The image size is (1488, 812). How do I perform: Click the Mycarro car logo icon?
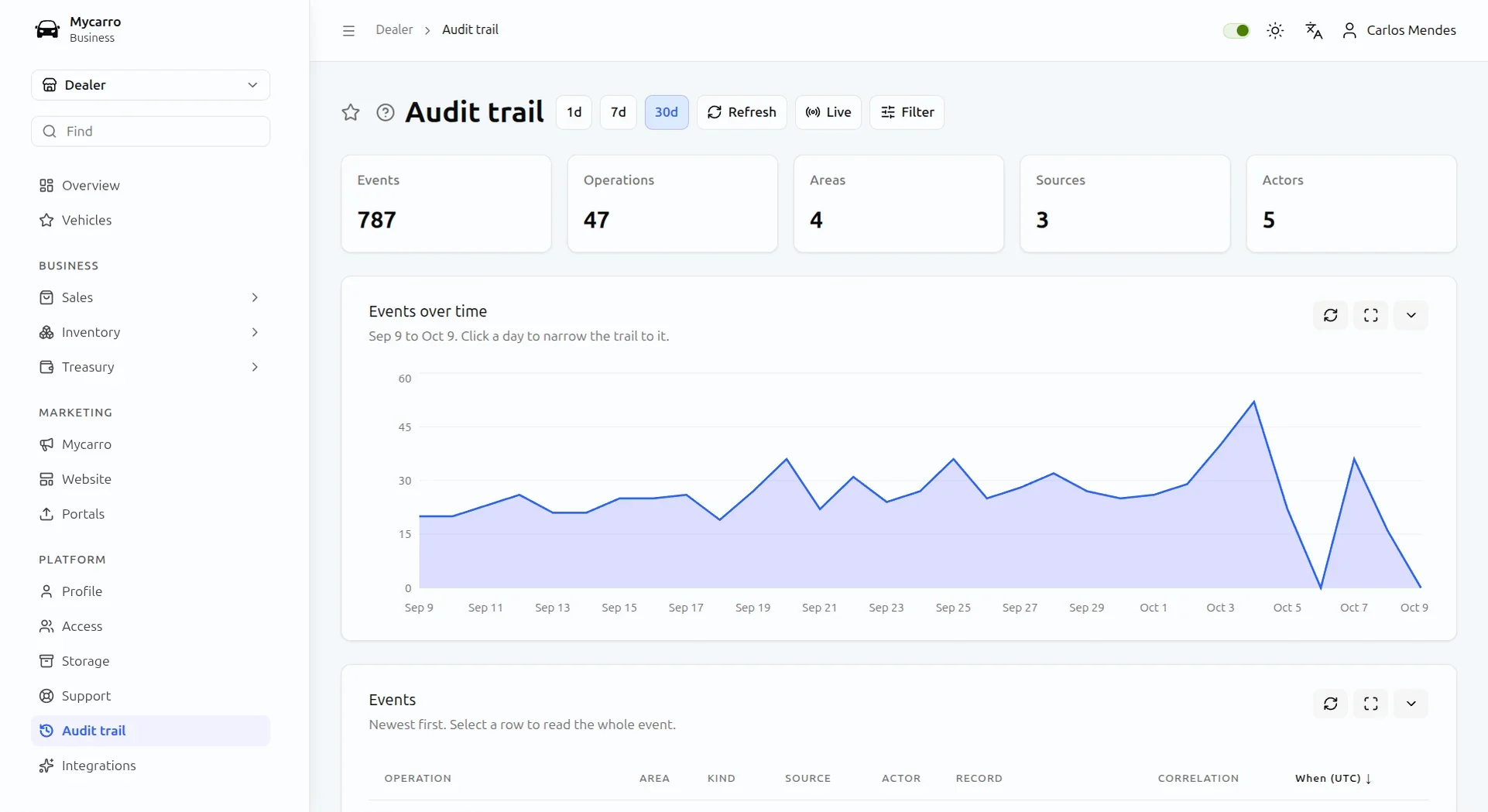click(47, 29)
